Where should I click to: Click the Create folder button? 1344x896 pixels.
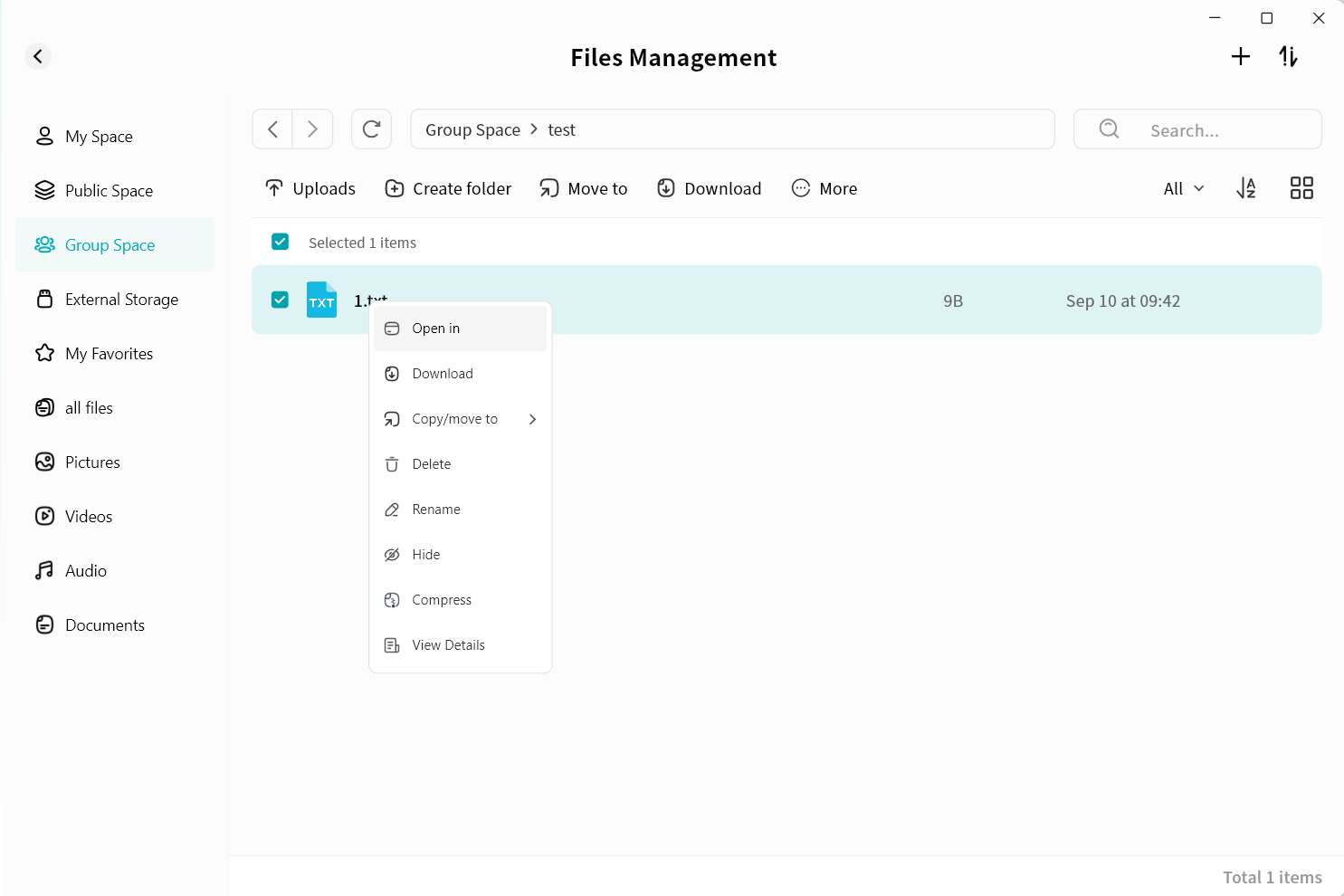coord(448,188)
